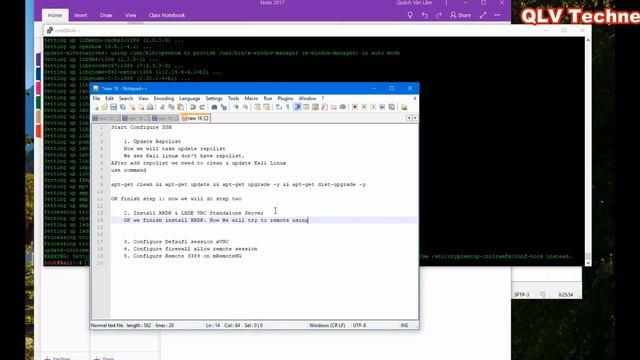The width and height of the screenshot is (640, 360).
Task: Click the last plugin icon on Notepad++ toolbar
Action: click(404, 107)
